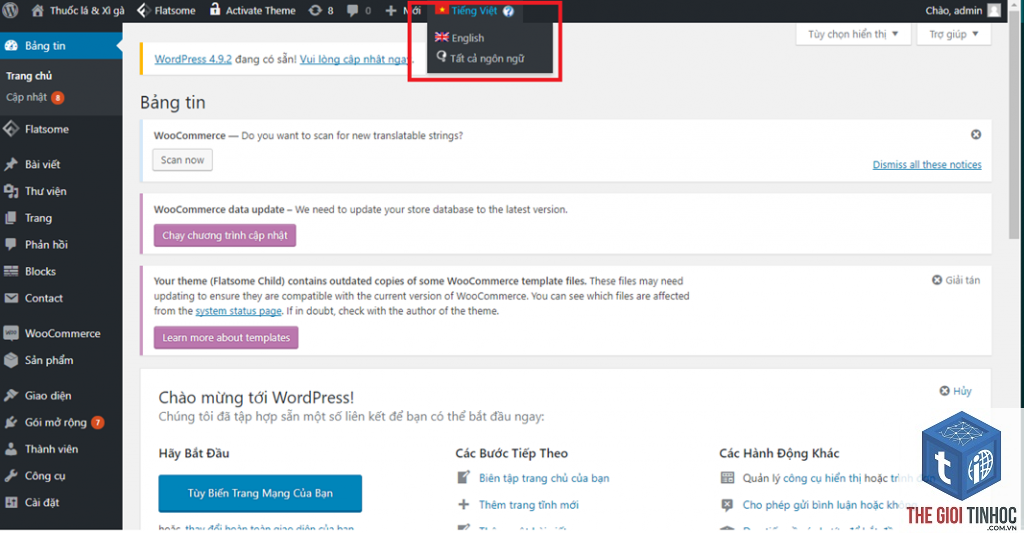Click the user icon for Thành viên
Screen dimensions: 1024x533
click(11, 449)
